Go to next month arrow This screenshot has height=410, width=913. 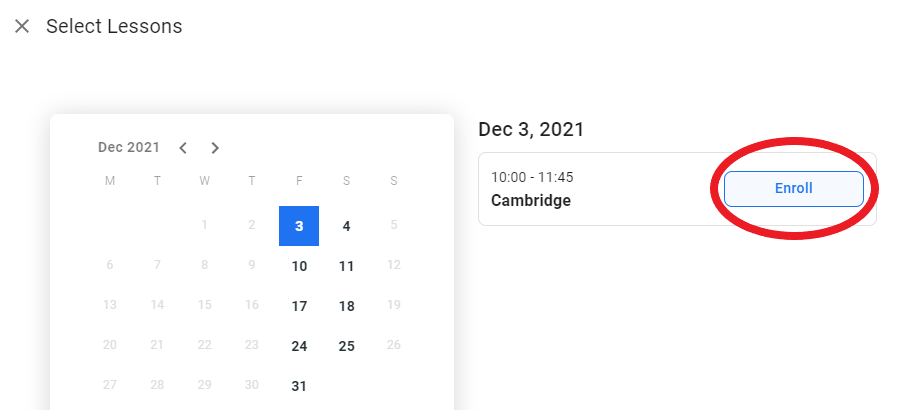tap(215, 148)
